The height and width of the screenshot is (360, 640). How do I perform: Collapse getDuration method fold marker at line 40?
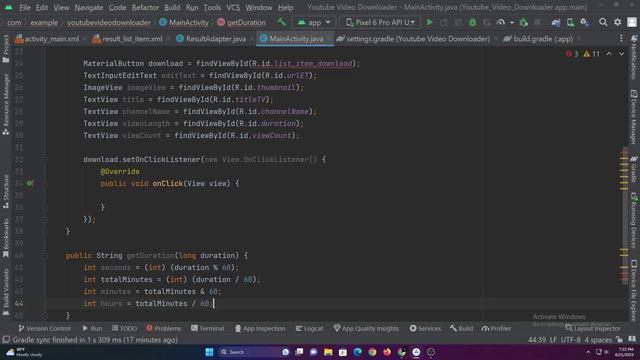[45, 256]
